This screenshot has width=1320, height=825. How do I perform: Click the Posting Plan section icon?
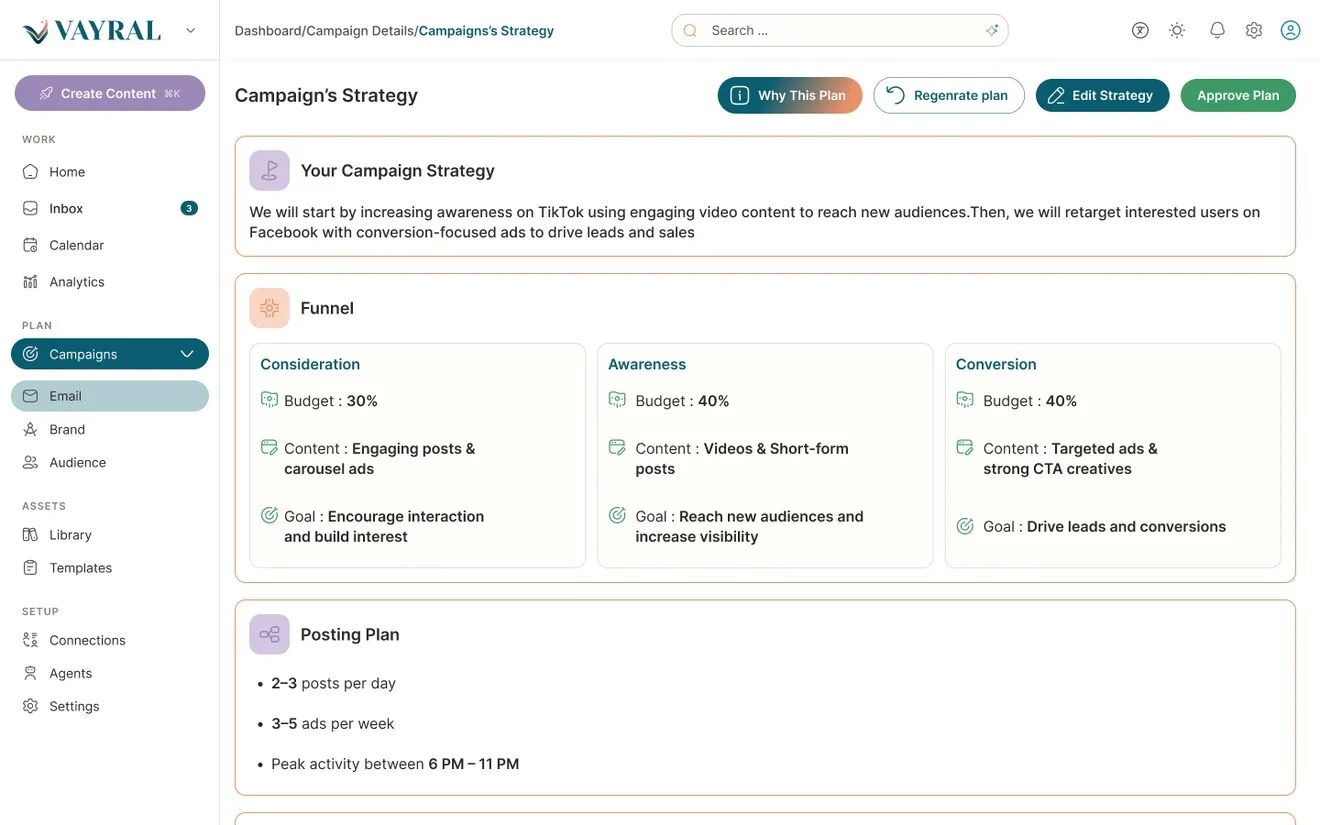tap(269, 634)
